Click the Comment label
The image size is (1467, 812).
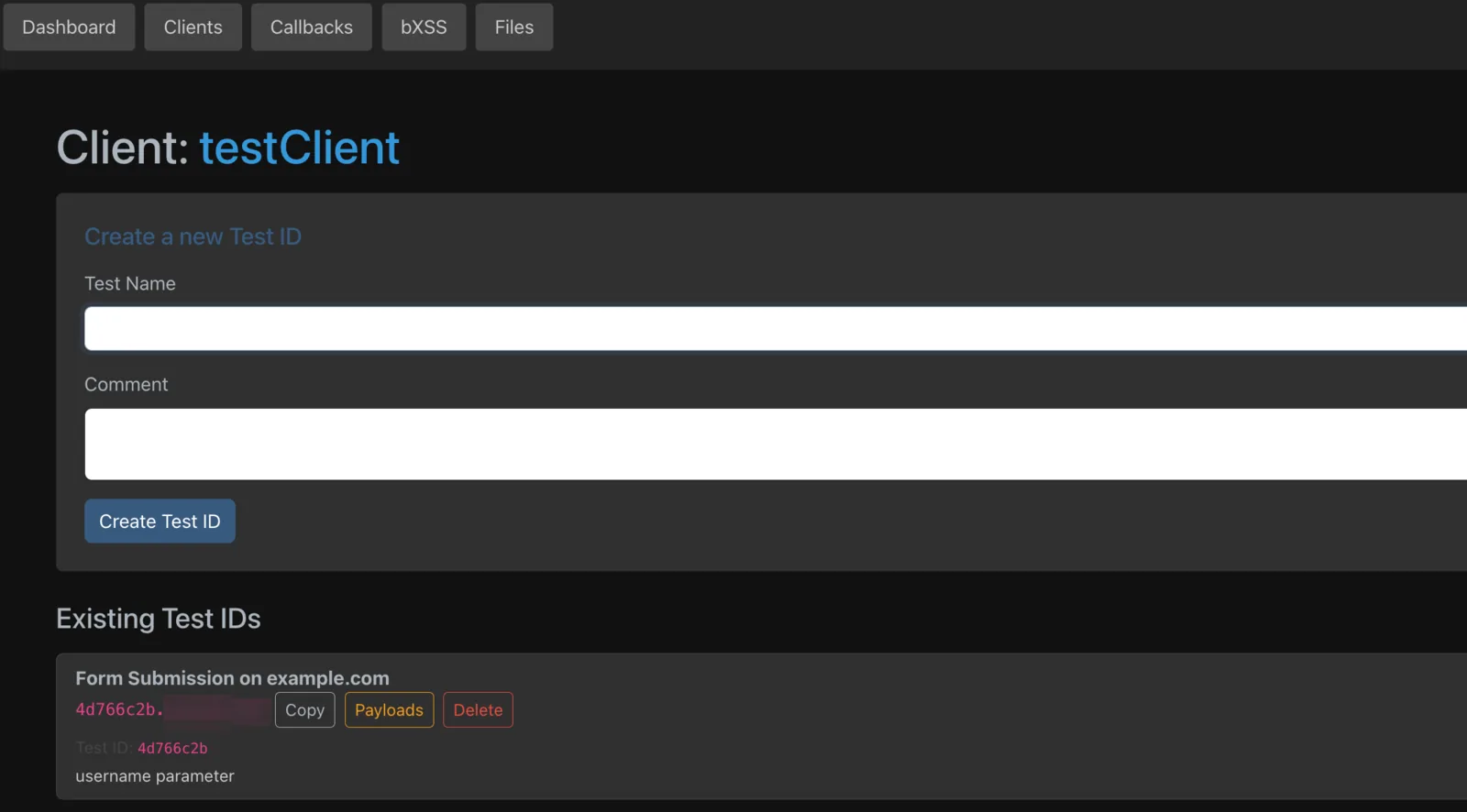coord(127,385)
